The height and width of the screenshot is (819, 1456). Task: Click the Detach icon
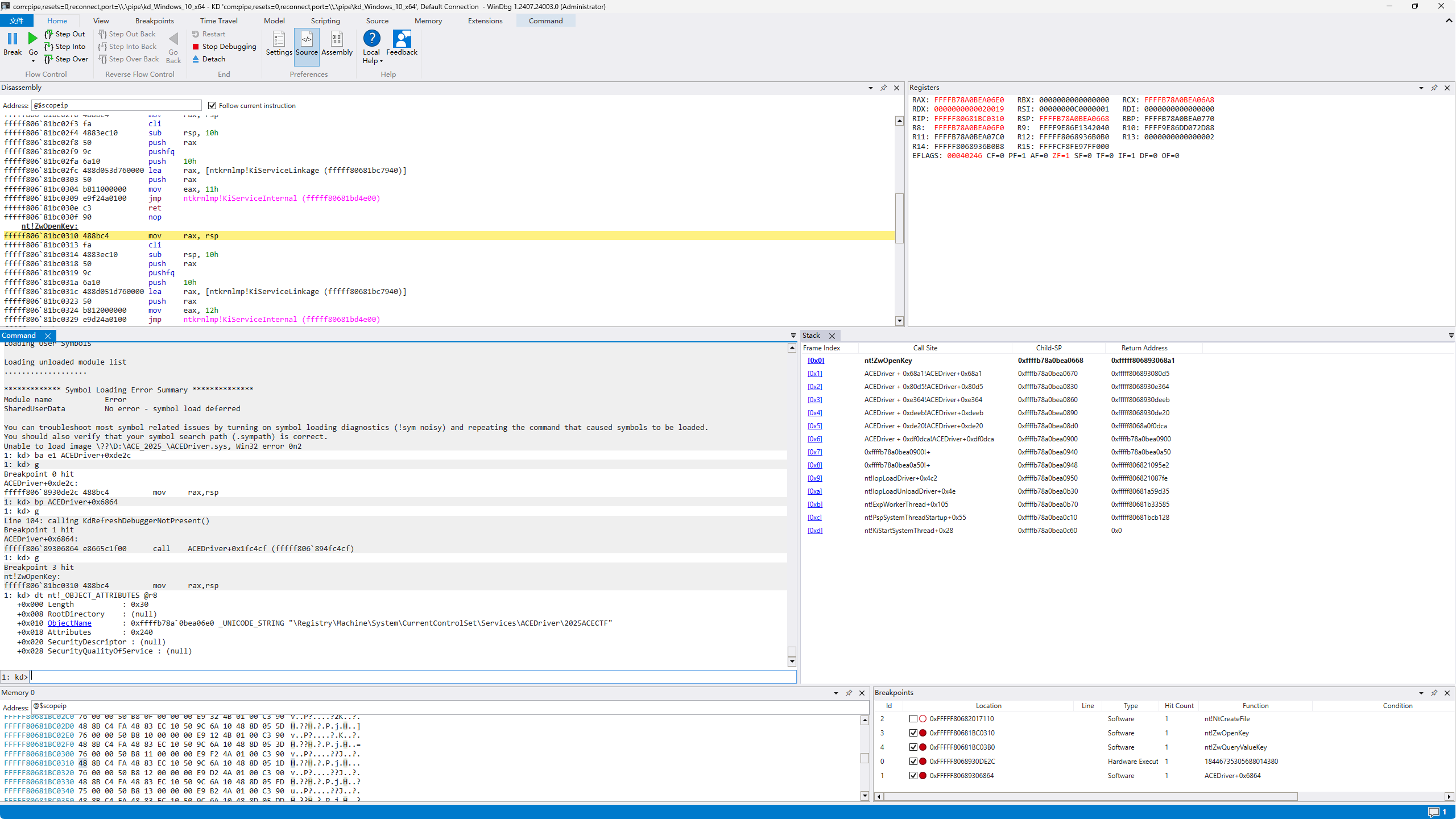pyautogui.click(x=196, y=59)
